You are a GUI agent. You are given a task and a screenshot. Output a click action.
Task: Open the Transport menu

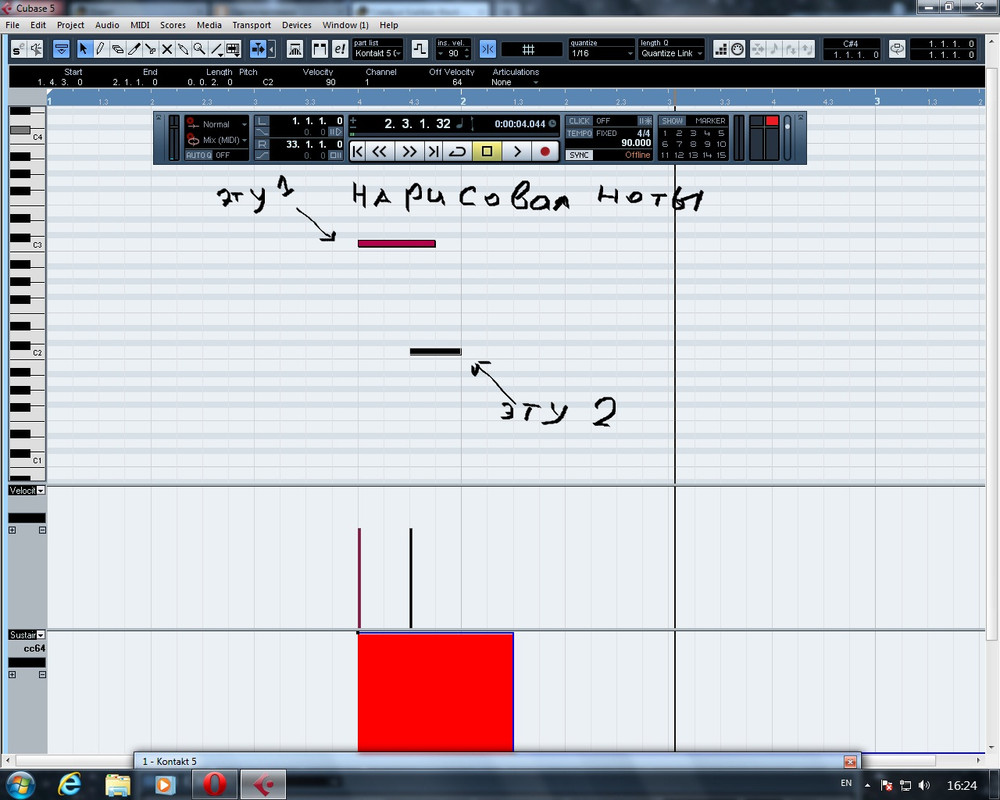251,25
